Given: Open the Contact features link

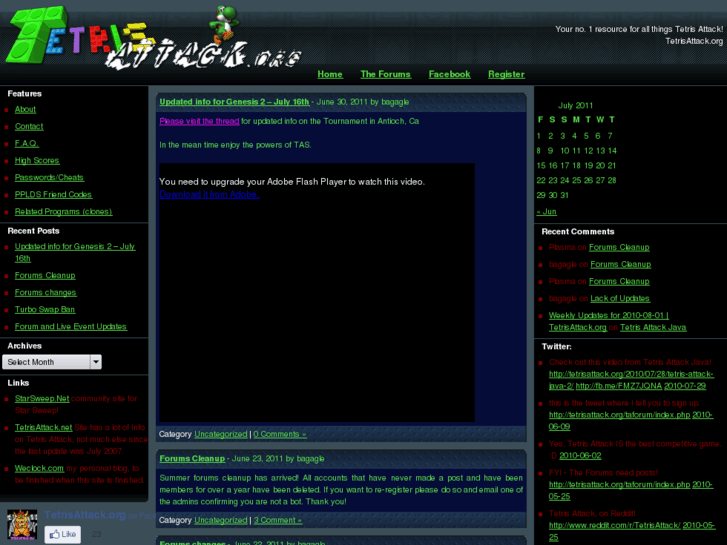Looking at the screenshot, I should 29,126.
